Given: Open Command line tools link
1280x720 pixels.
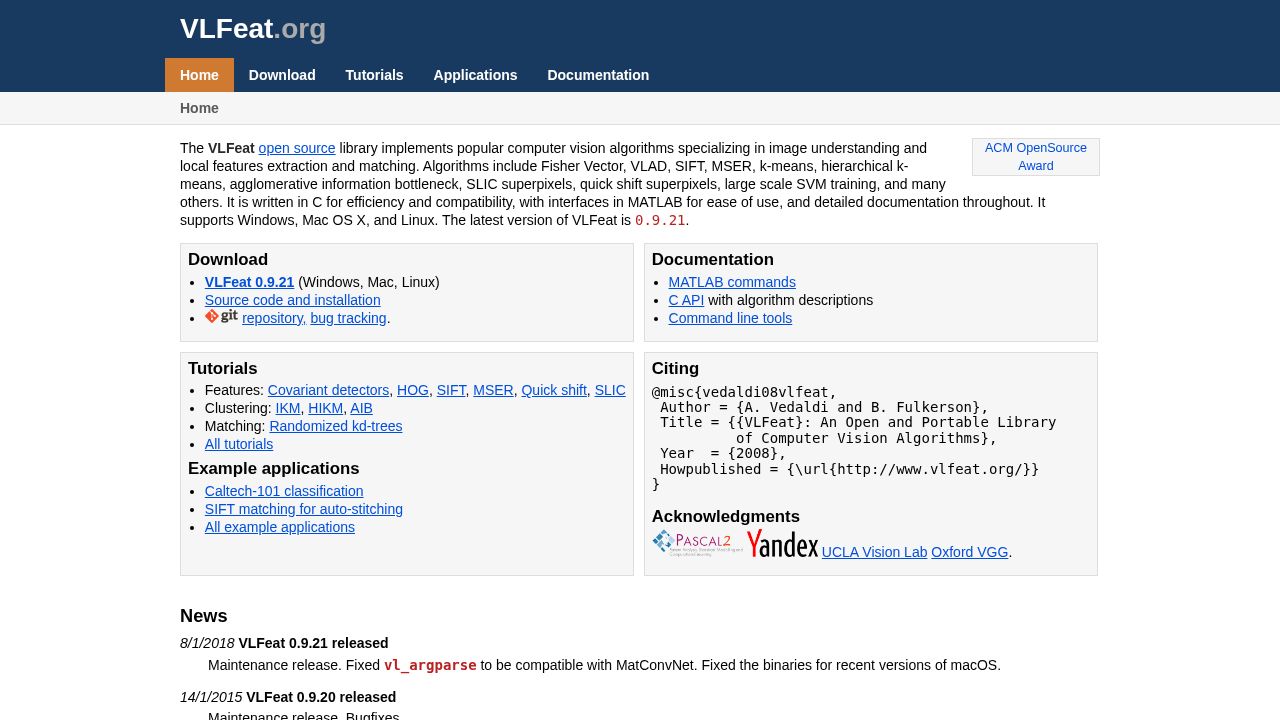Looking at the screenshot, I should point(730,318).
